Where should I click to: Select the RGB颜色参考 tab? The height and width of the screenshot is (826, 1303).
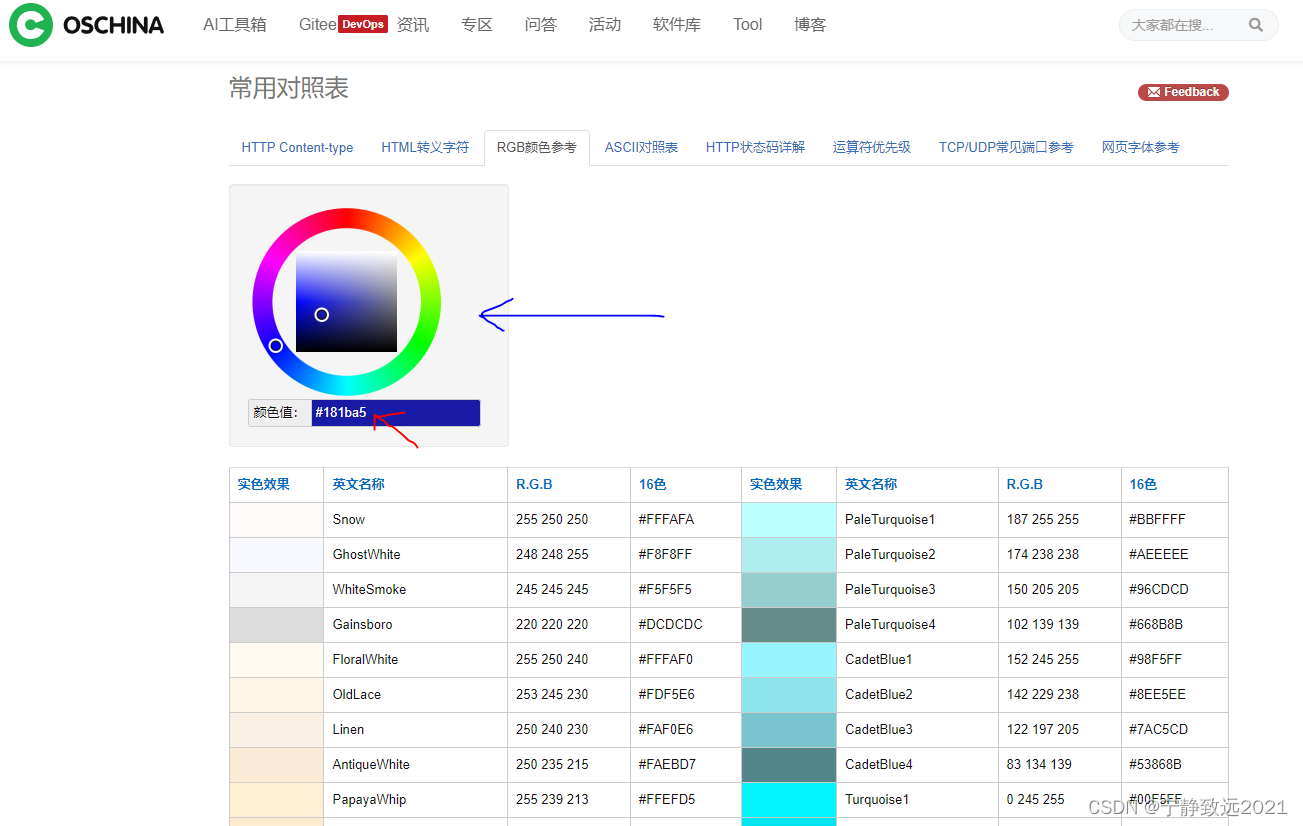pos(537,148)
